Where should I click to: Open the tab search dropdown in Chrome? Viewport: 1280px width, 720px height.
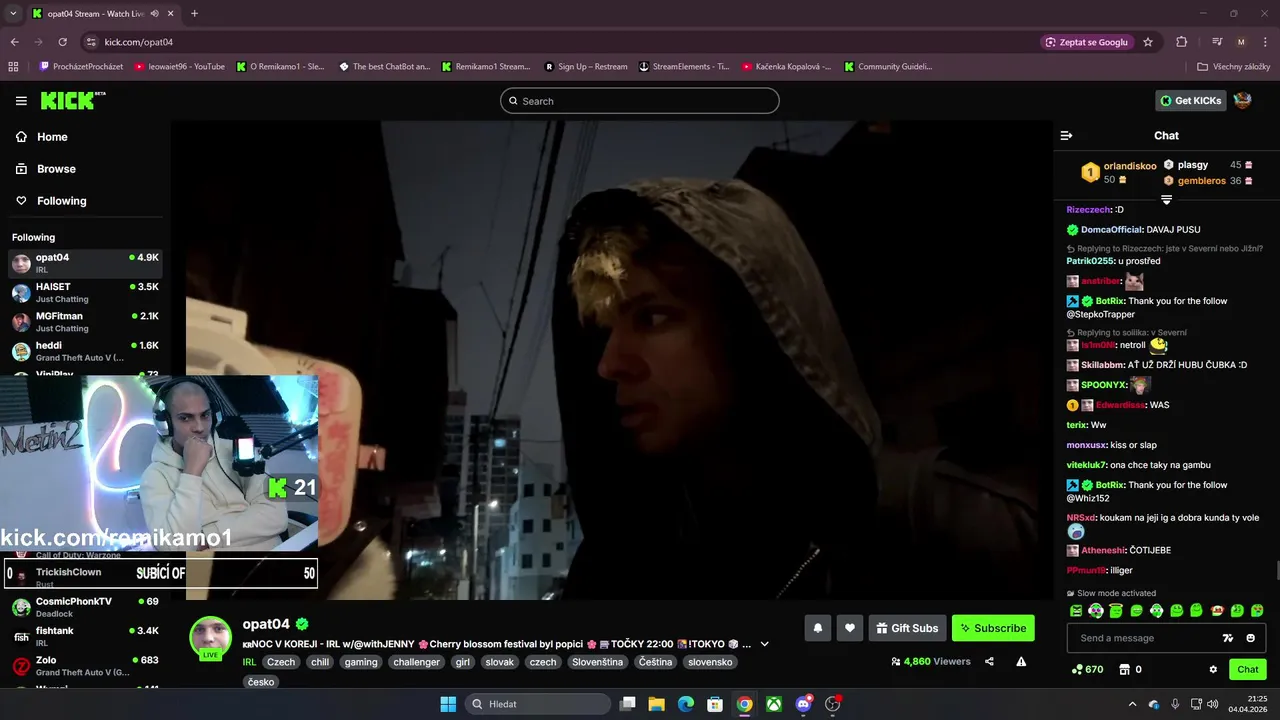click(13, 14)
